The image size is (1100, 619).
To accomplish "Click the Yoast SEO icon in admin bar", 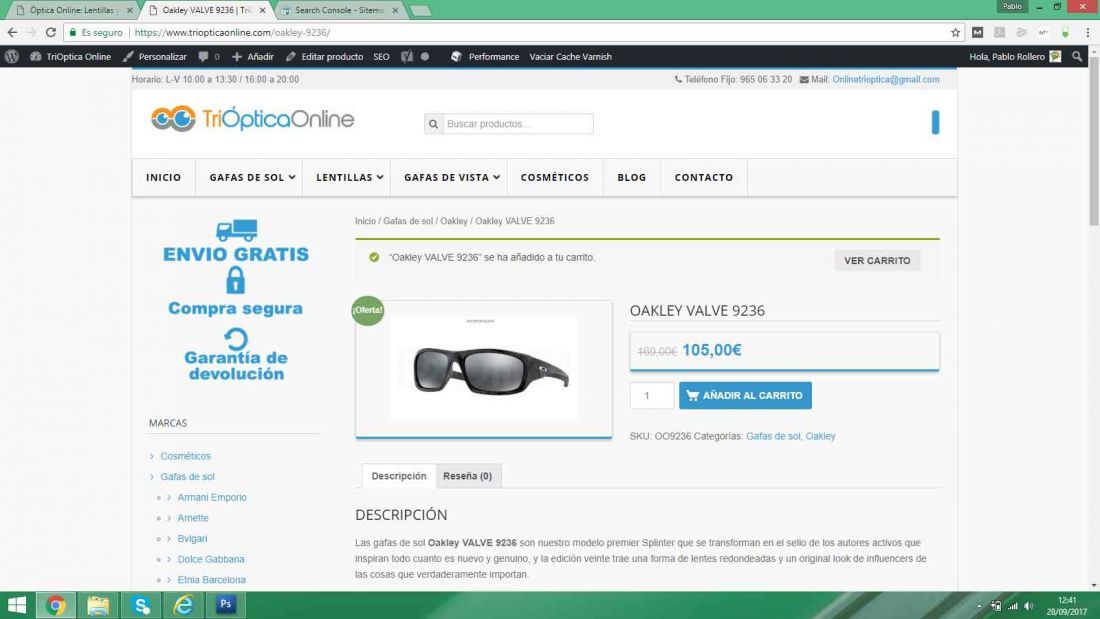I will [x=407, y=57].
